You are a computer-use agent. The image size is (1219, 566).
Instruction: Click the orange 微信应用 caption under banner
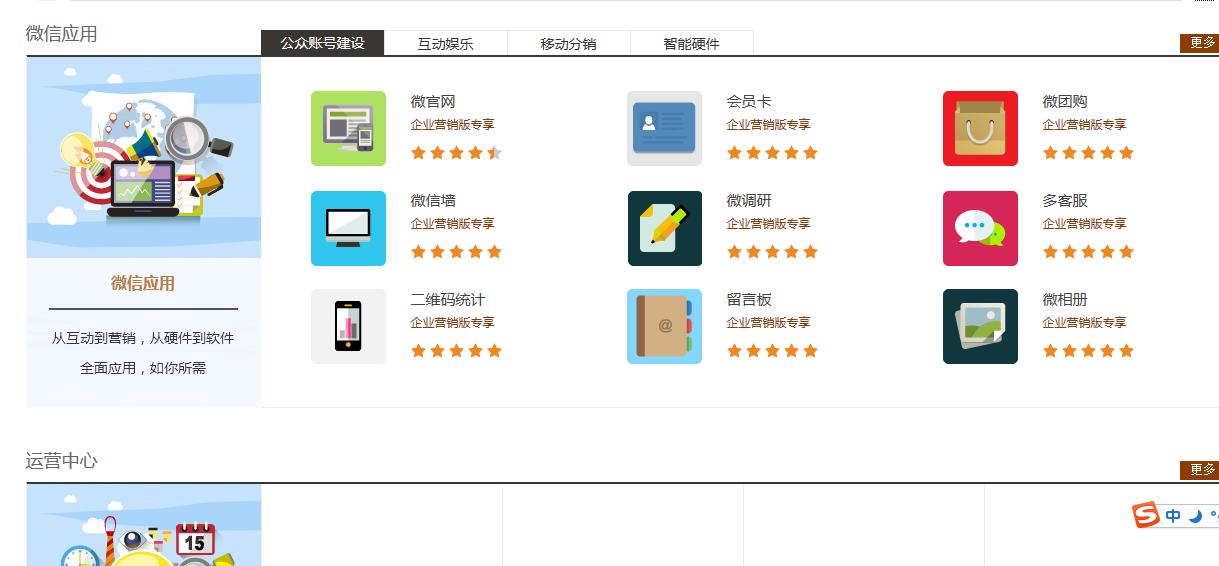click(143, 283)
